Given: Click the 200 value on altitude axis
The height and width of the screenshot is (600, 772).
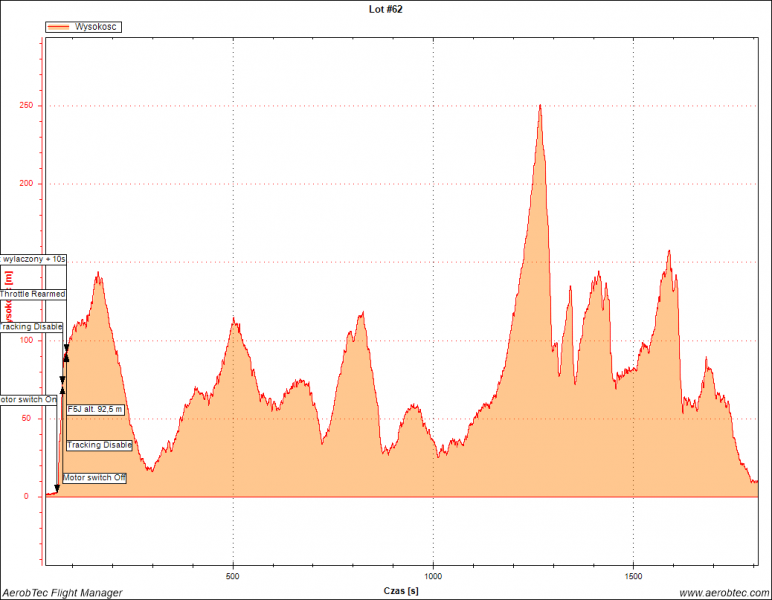Looking at the screenshot, I should pos(25,184).
